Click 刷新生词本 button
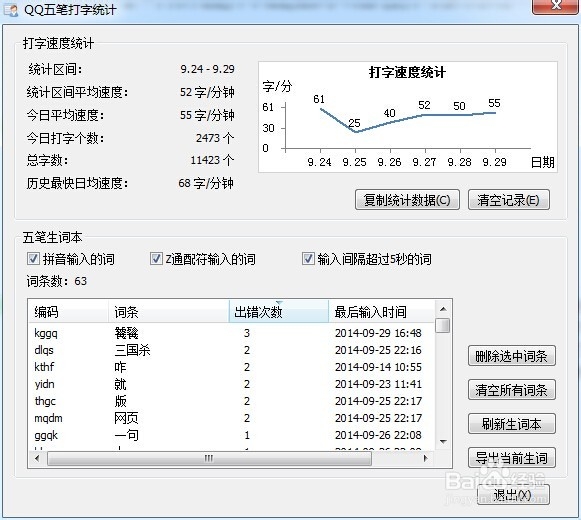Image resolution: width=581 pixels, height=520 pixels. click(x=512, y=424)
